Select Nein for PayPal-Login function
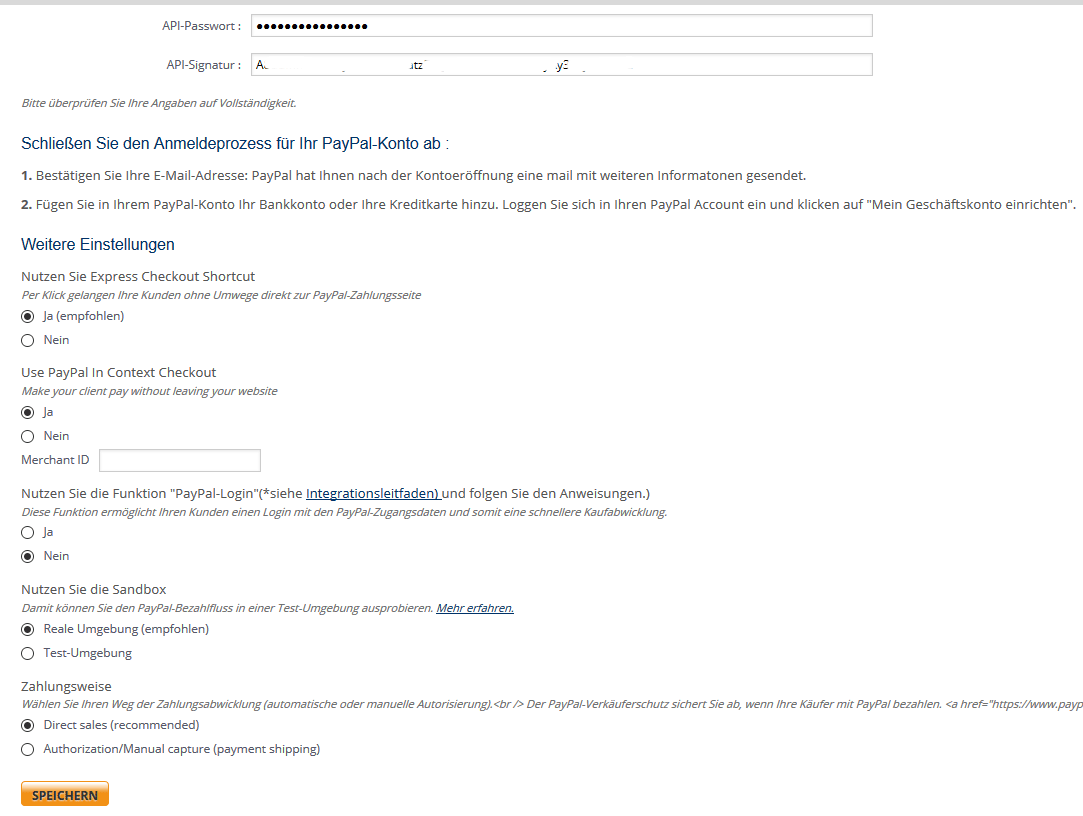This screenshot has height=816, width=1083. [28, 556]
